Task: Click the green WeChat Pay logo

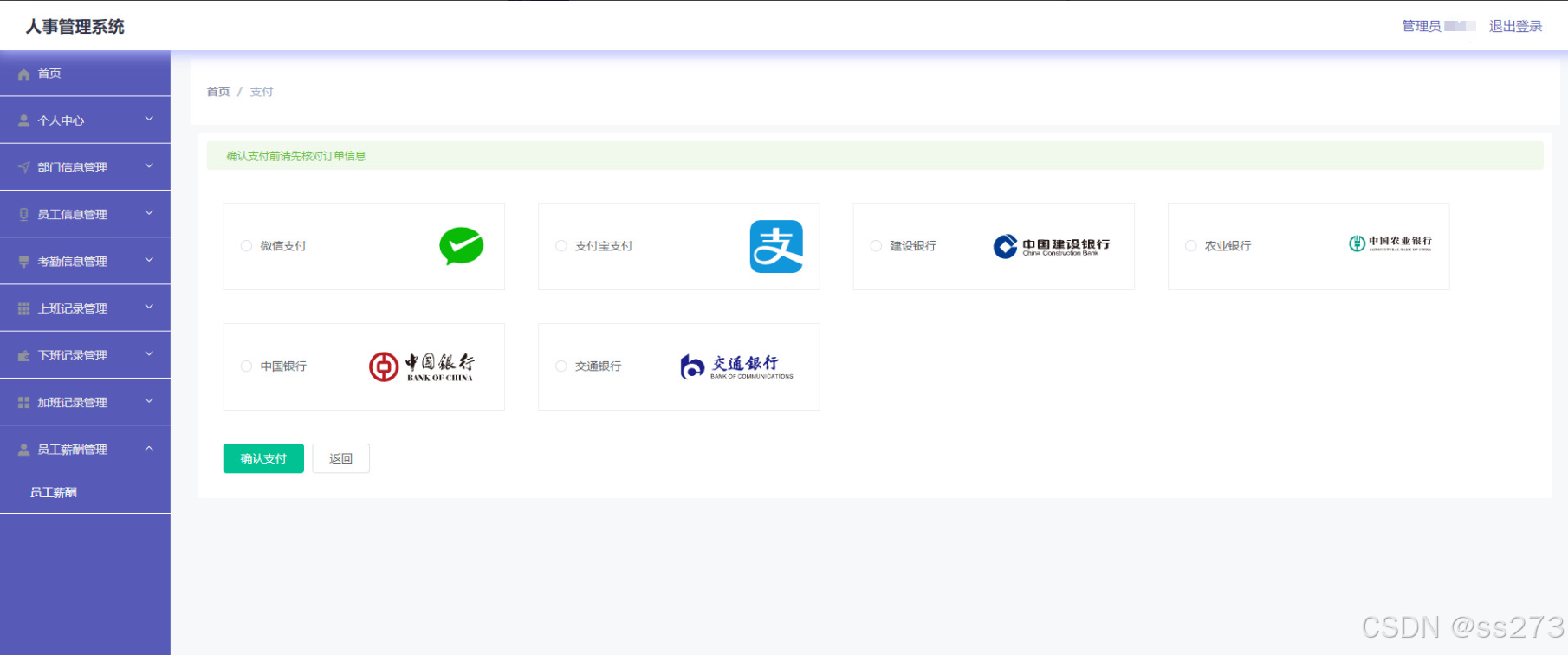Action: click(x=461, y=246)
